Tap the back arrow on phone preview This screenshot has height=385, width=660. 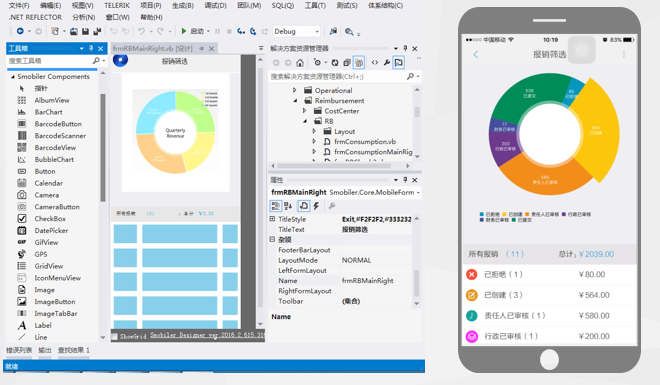476,54
